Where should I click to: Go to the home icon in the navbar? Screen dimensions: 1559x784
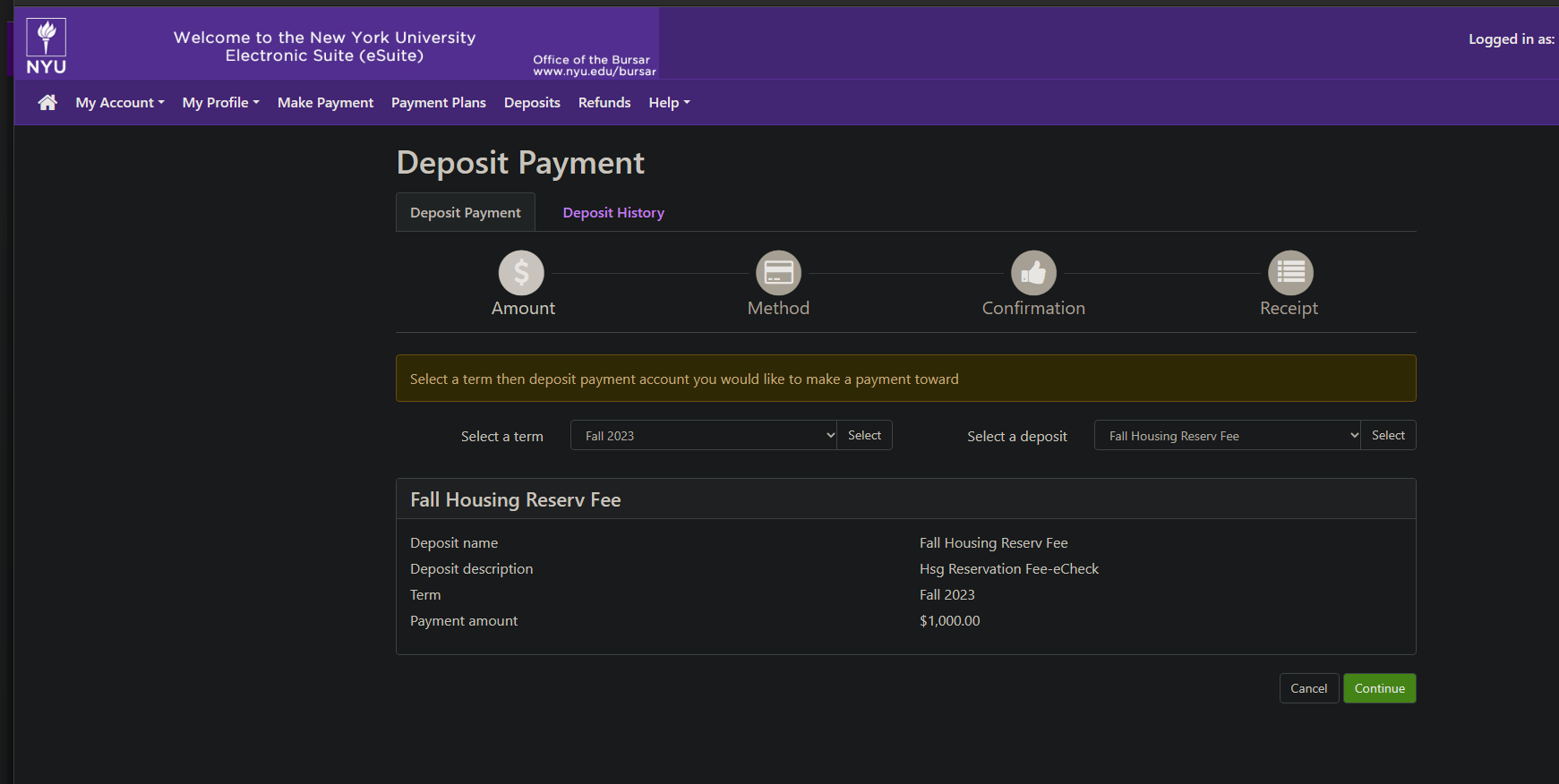(x=47, y=103)
